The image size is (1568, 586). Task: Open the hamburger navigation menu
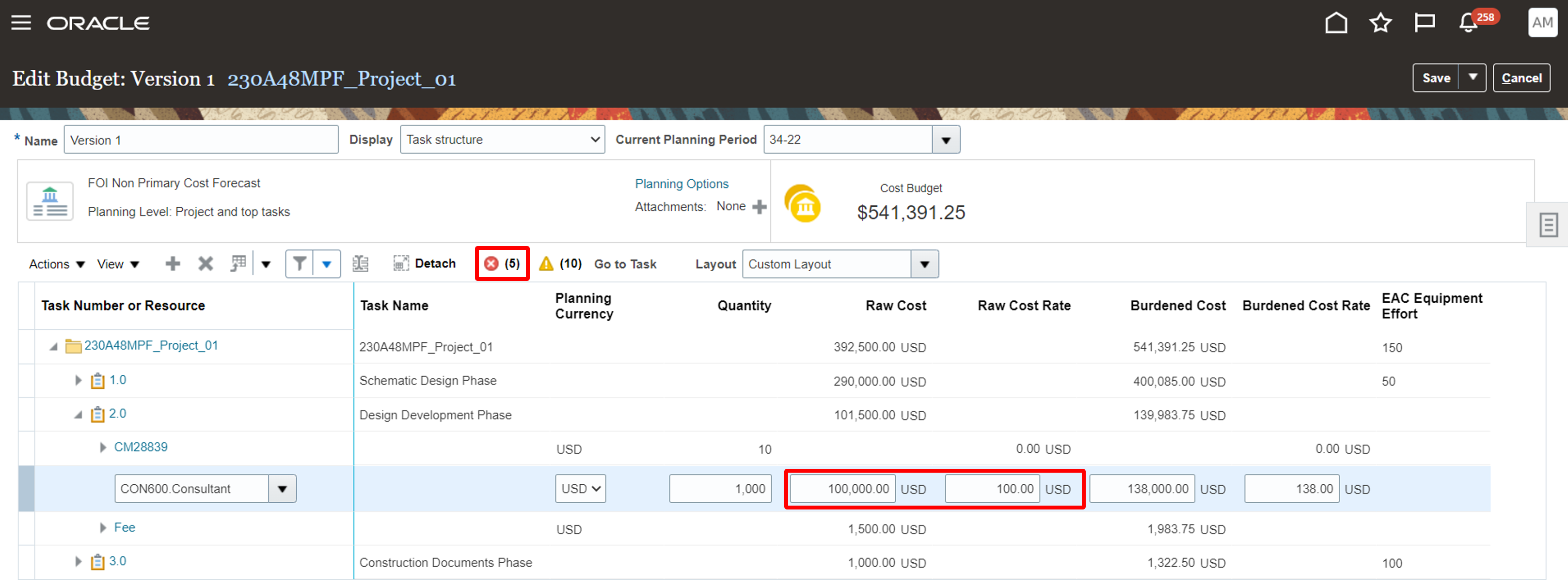coord(21,23)
